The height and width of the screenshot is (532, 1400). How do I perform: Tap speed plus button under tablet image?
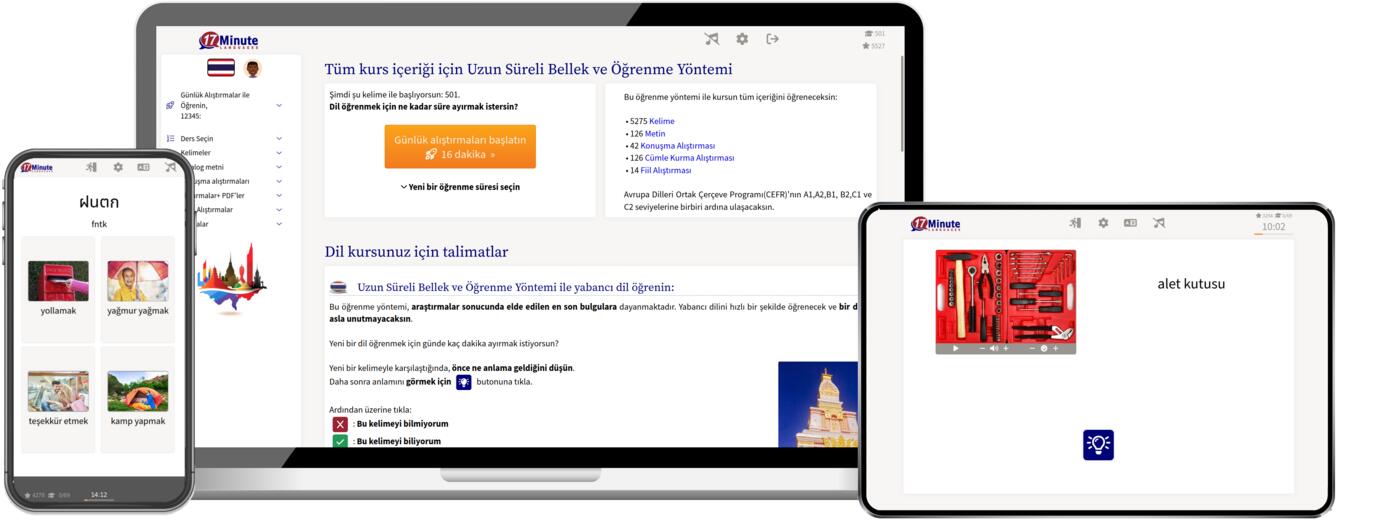(1055, 349)
